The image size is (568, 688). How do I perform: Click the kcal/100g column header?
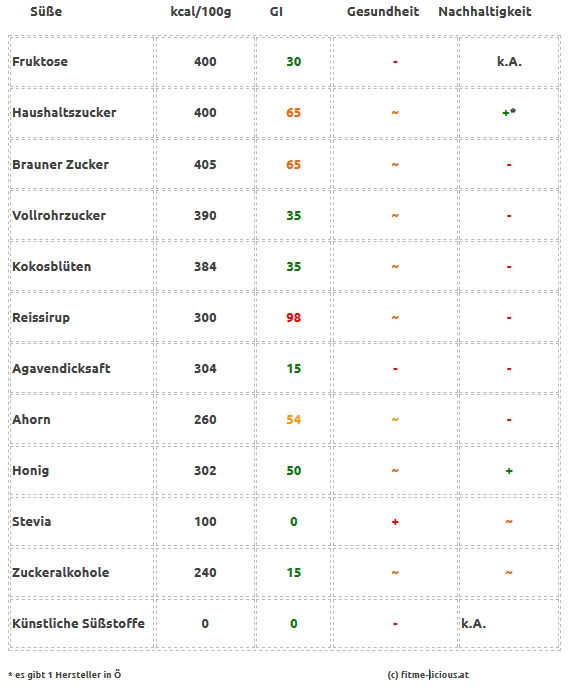(x=200, y=12)
